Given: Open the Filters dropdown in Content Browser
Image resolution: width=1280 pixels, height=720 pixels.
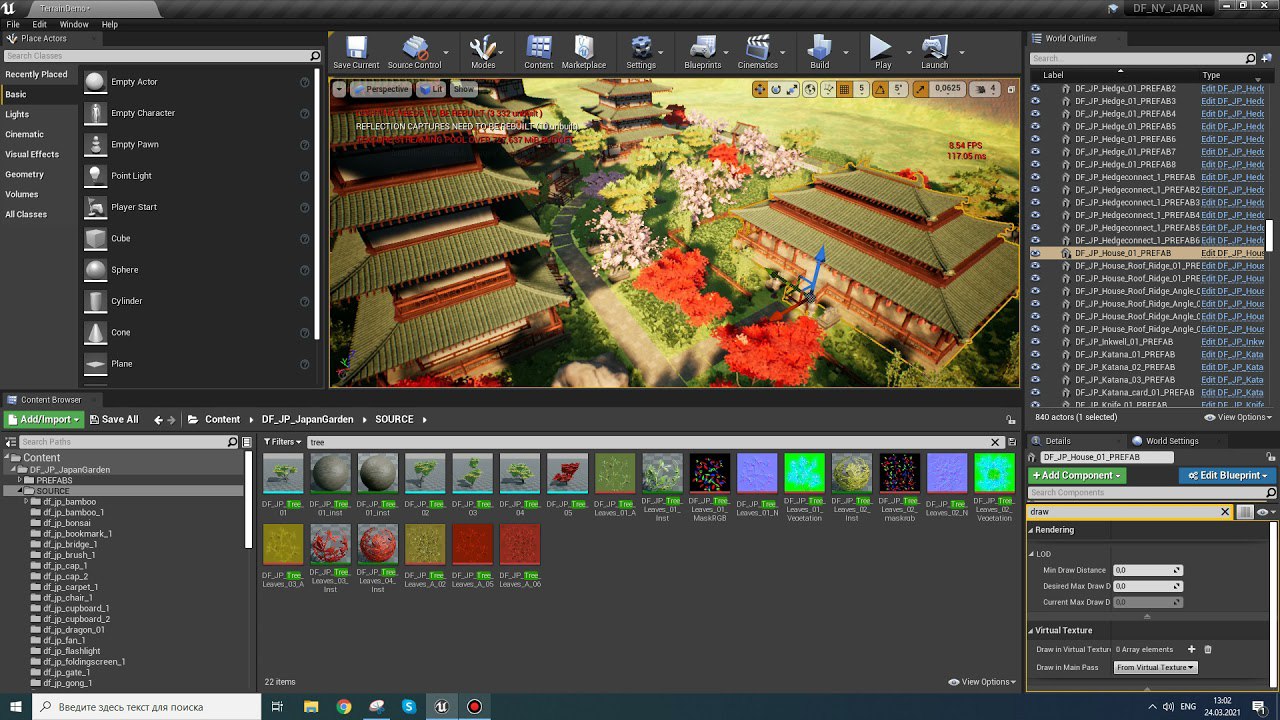Looking at the screenshot, I should tap(281, 442).
